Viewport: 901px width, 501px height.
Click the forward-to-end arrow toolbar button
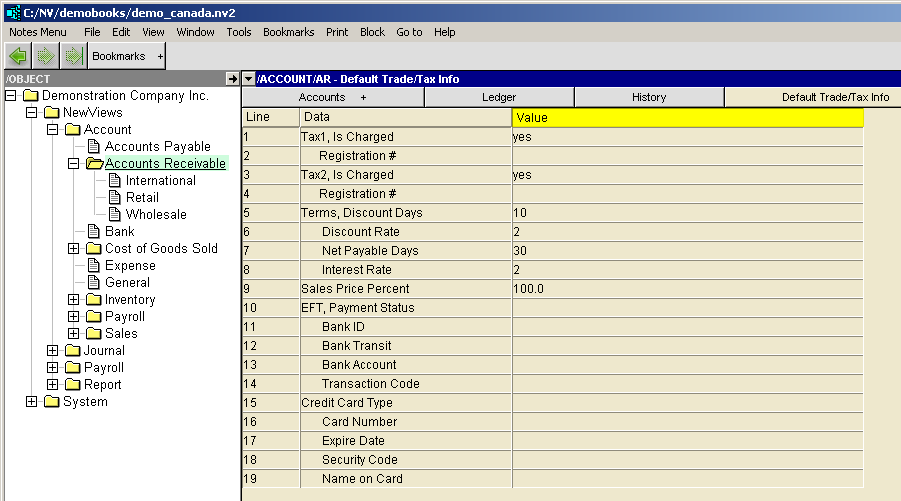[x=72, y=56]
